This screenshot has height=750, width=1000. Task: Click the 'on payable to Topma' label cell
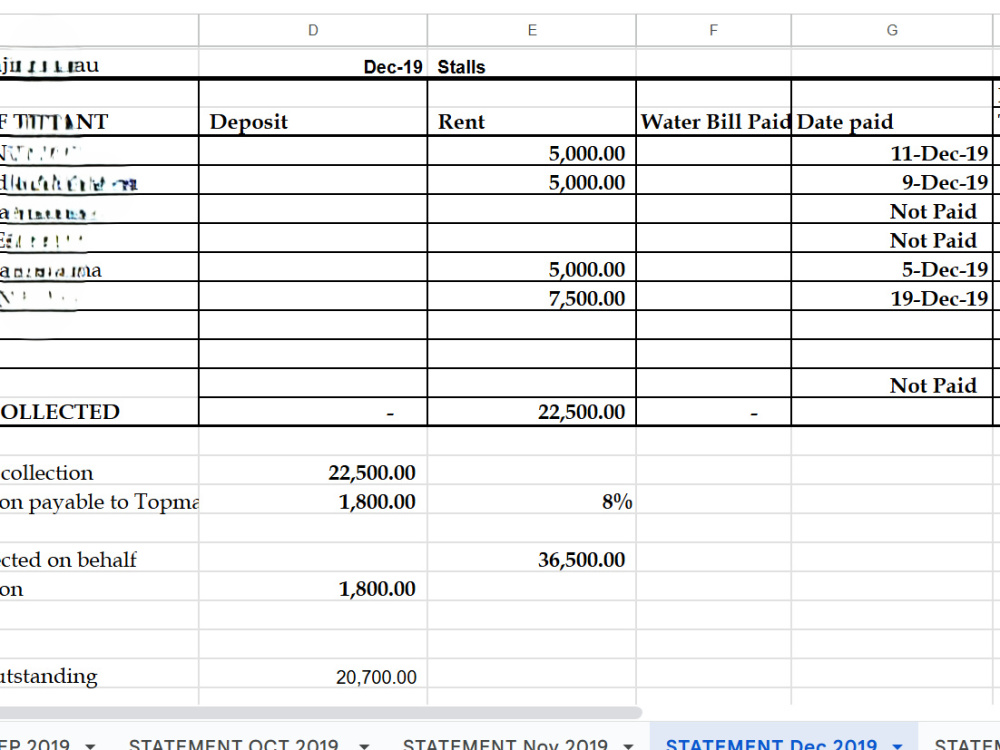(x=99, y=500)
